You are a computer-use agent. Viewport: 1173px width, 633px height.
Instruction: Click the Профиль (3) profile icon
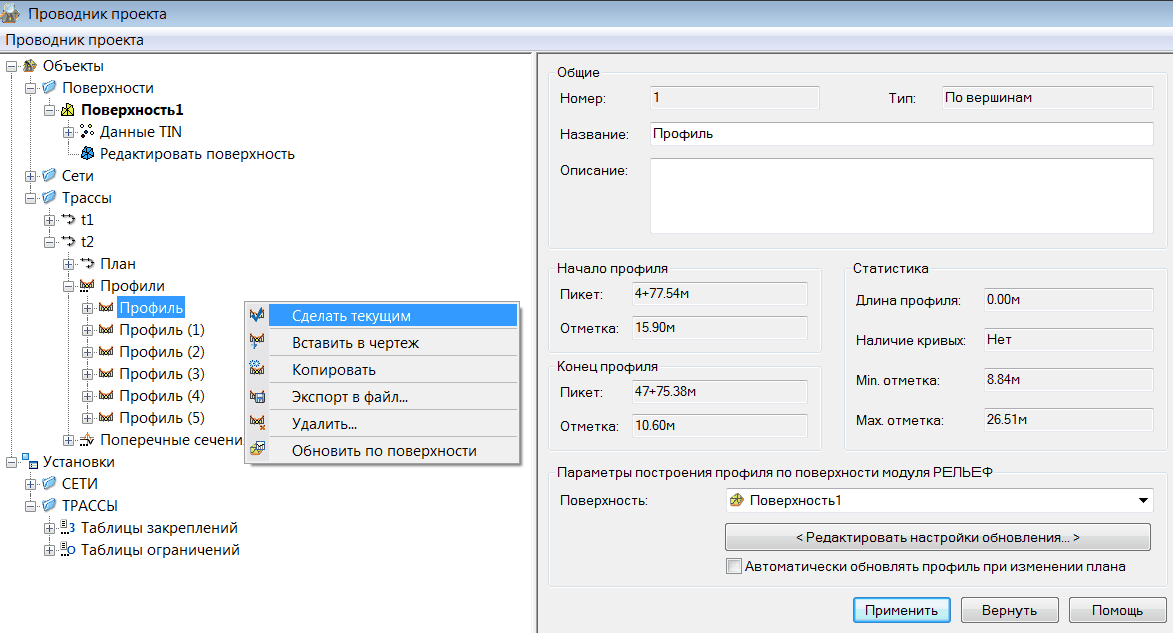pyautogui.click(x=106, y=374)
